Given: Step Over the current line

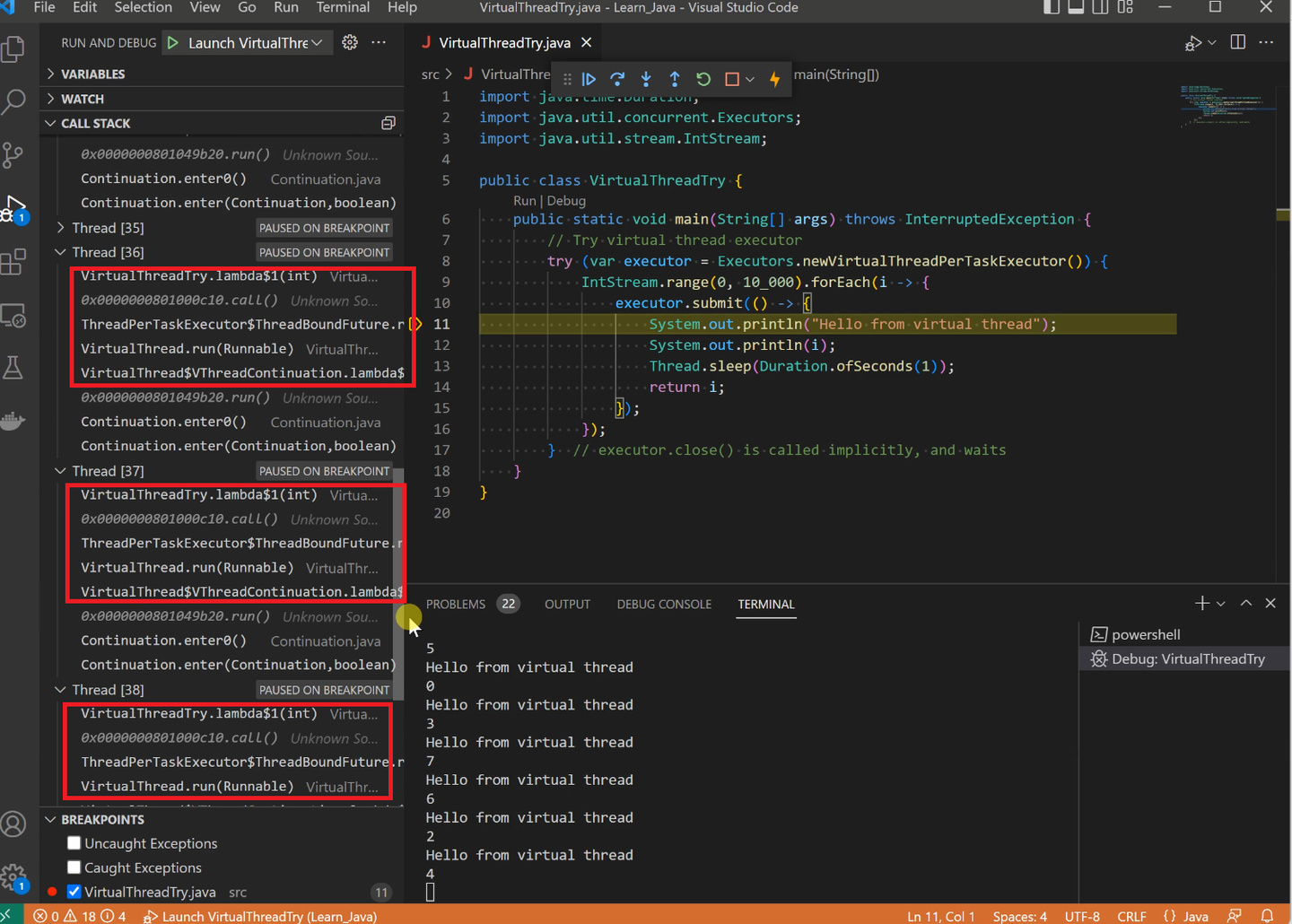Looking at the screenshot, I should click(617, 79).
